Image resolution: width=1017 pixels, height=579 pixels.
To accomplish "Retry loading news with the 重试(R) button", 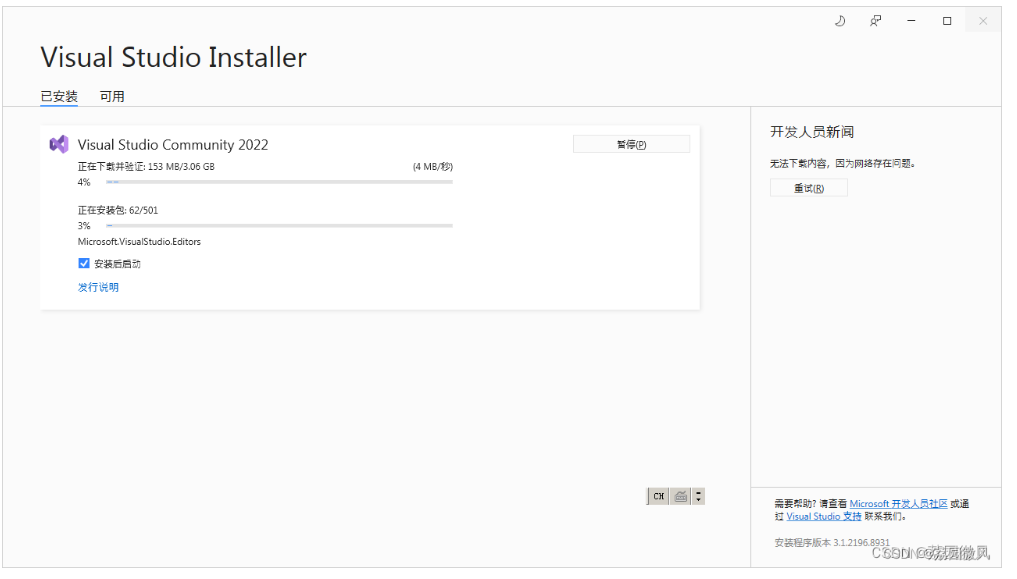I will click(x=809, y=188).
